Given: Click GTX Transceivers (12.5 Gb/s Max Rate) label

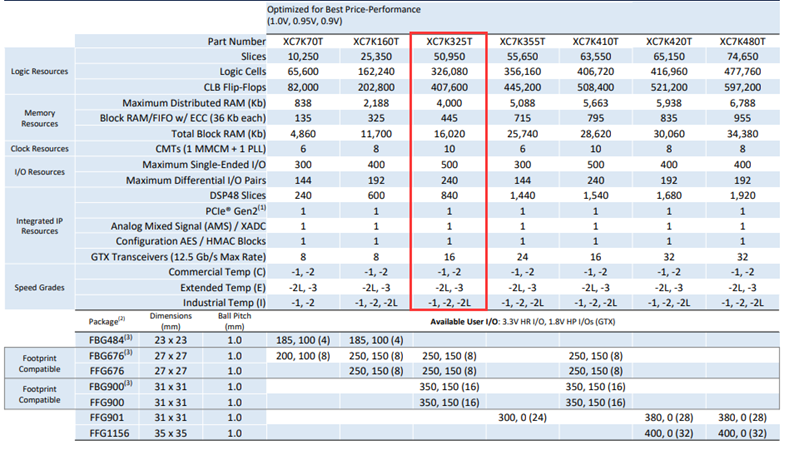Looking at the screenshot, I should [178, 257].
